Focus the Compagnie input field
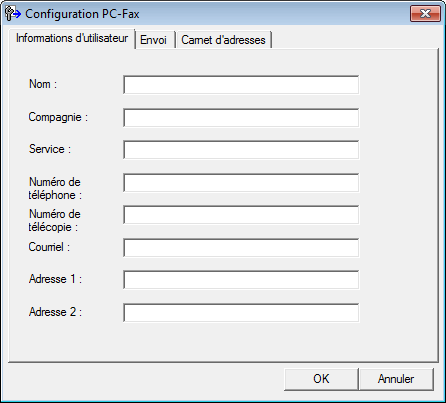This screenshot has height=403, width=446. pos(241,117)
